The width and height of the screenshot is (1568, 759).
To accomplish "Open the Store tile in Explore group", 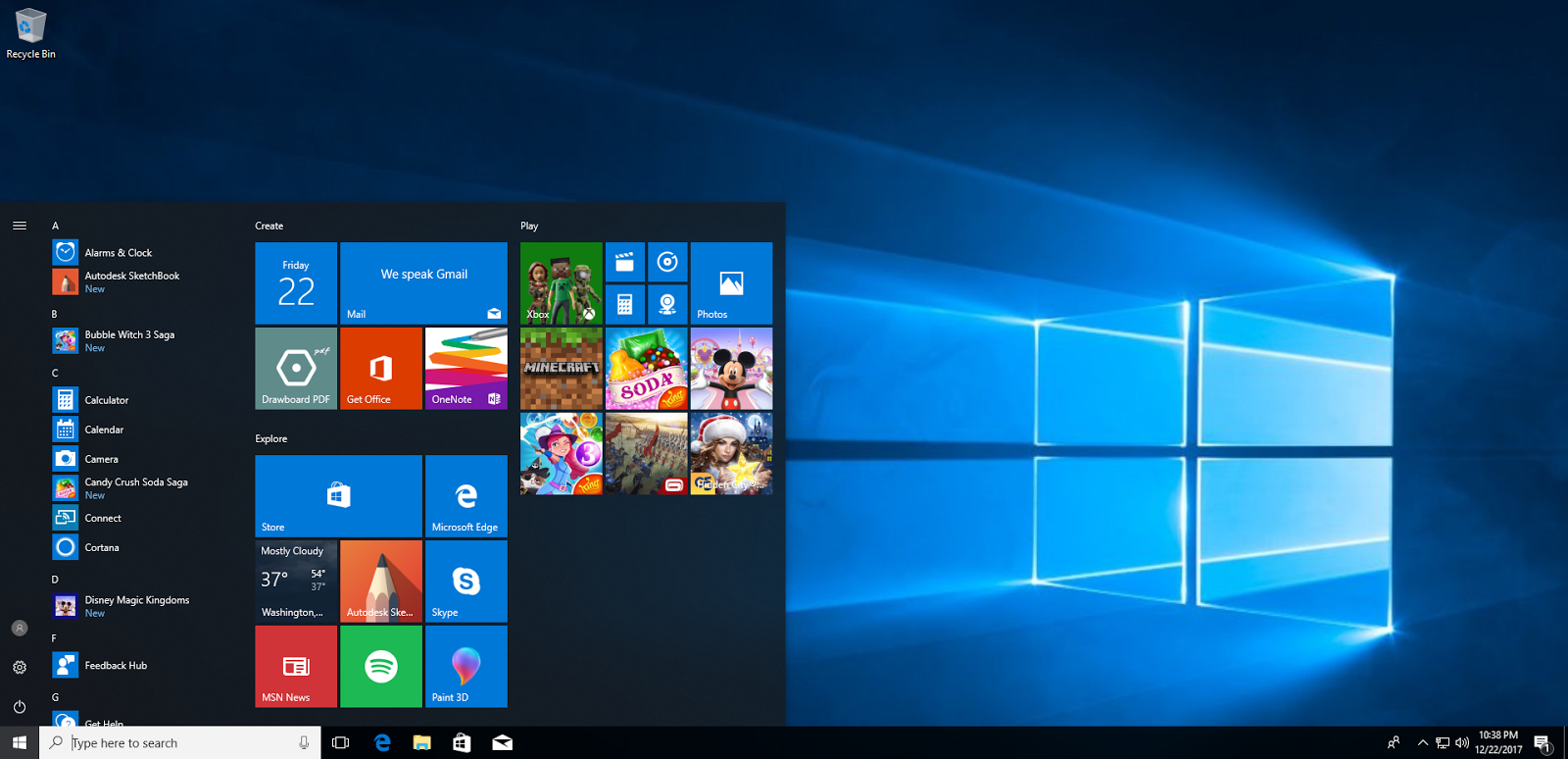I will (x=339, y=496).
